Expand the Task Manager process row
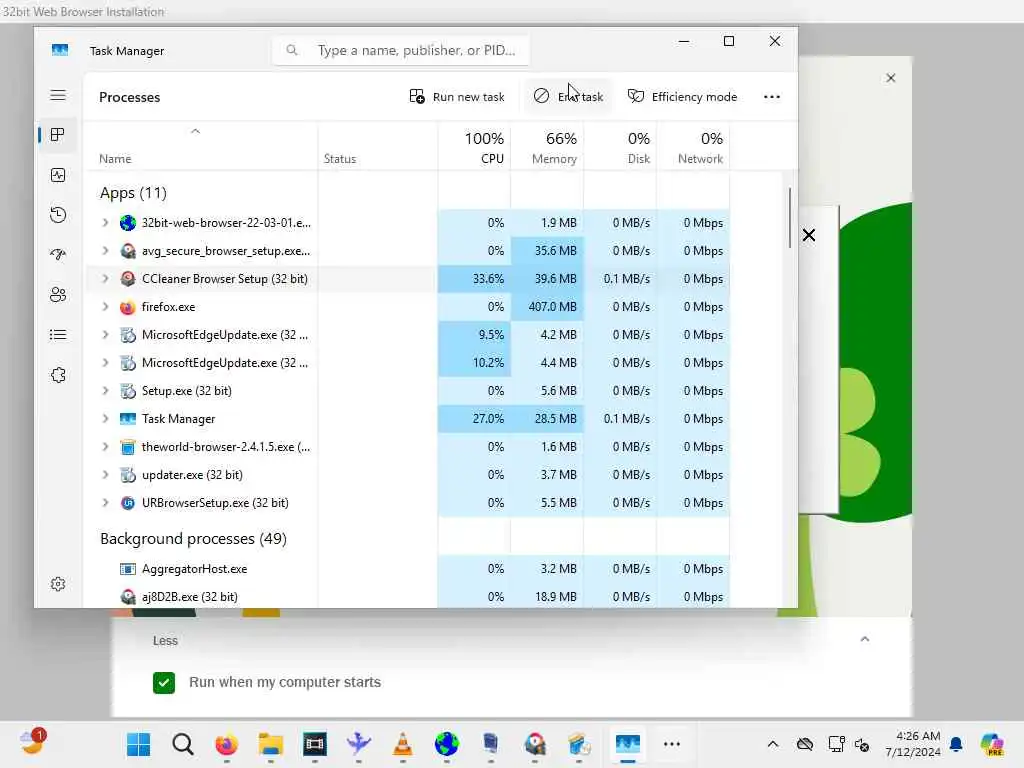 [105, 419]
